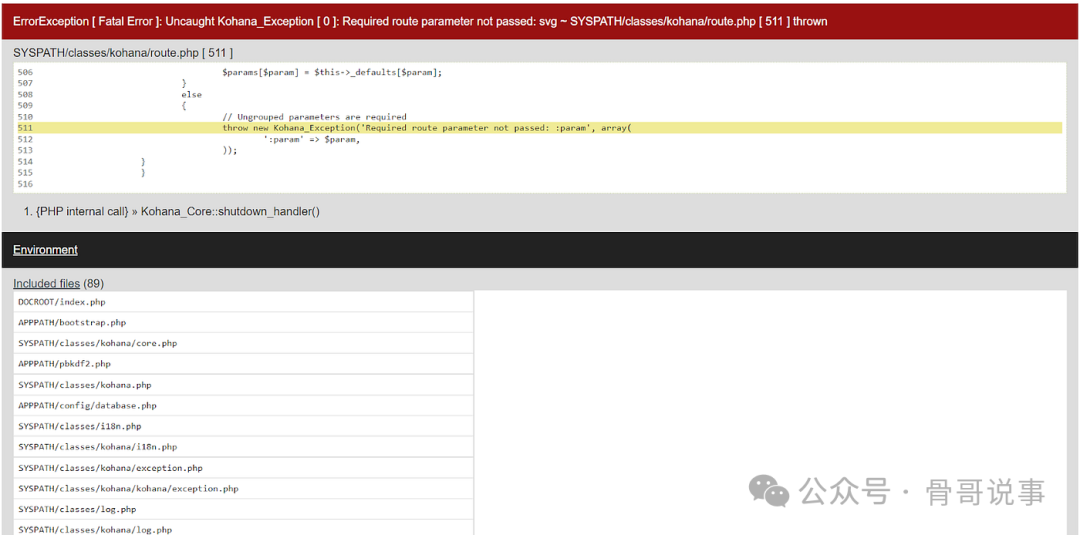
Task: Click the fatal error header message
Action: [x=420, y=21]
